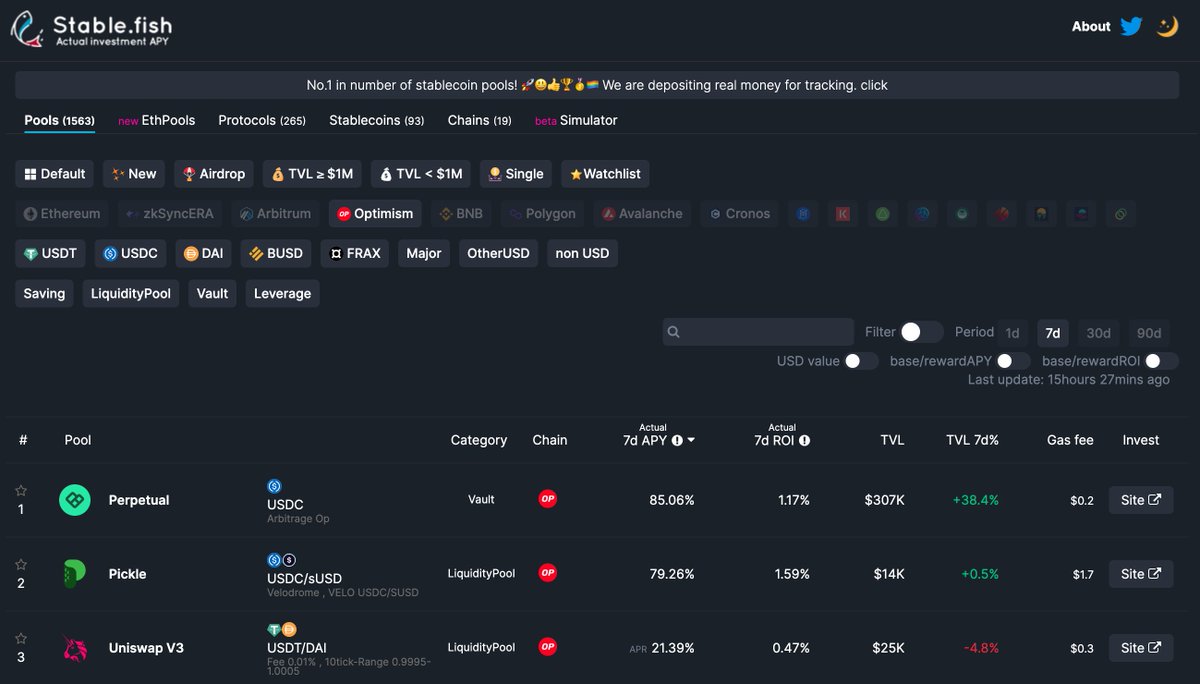Filter by the FRAX stablecoin button
1200x684 pixels.
click(x=355, y=254)
